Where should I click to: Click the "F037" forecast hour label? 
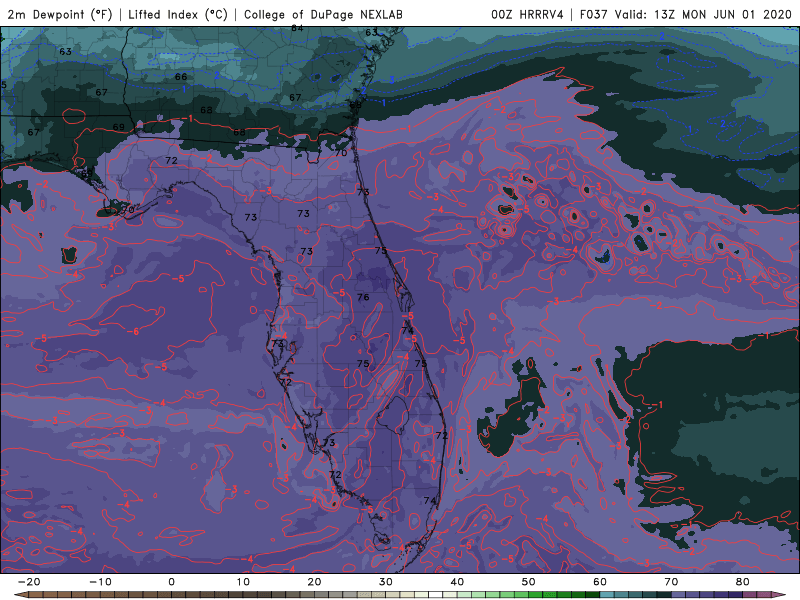point(594,15)
